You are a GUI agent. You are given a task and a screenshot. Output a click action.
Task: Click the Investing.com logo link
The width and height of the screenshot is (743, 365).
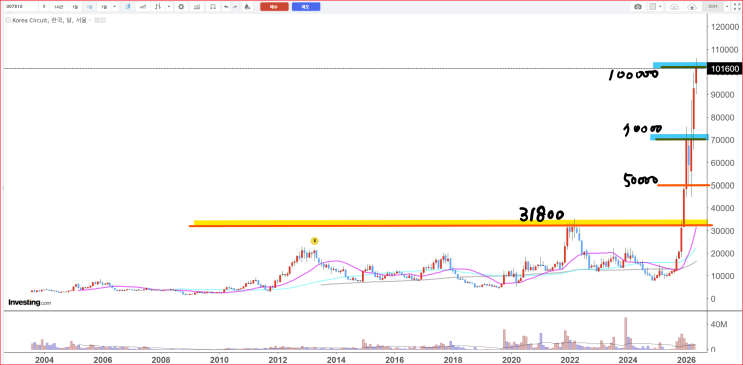[29, 302]
